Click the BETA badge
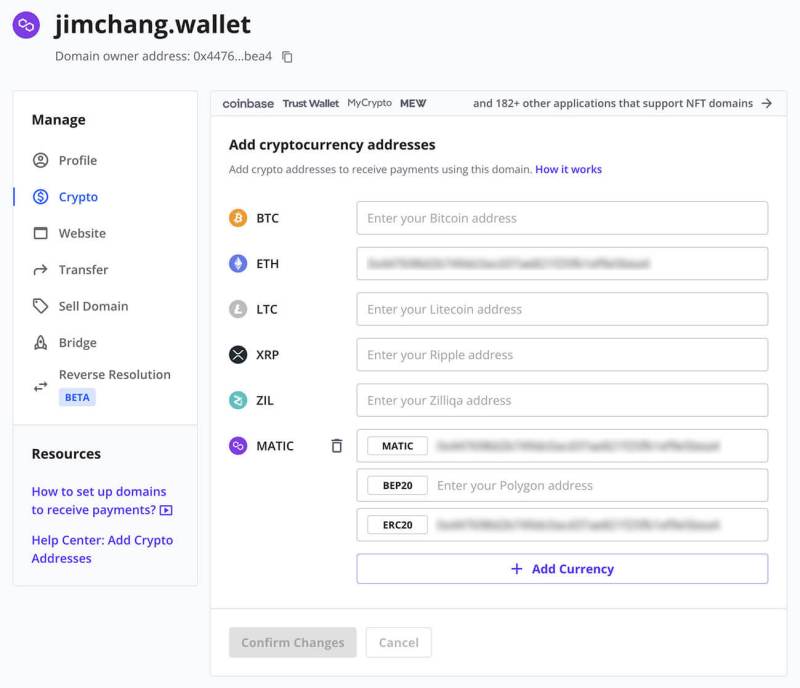This screenshot has width=800, height=688. 77,398
